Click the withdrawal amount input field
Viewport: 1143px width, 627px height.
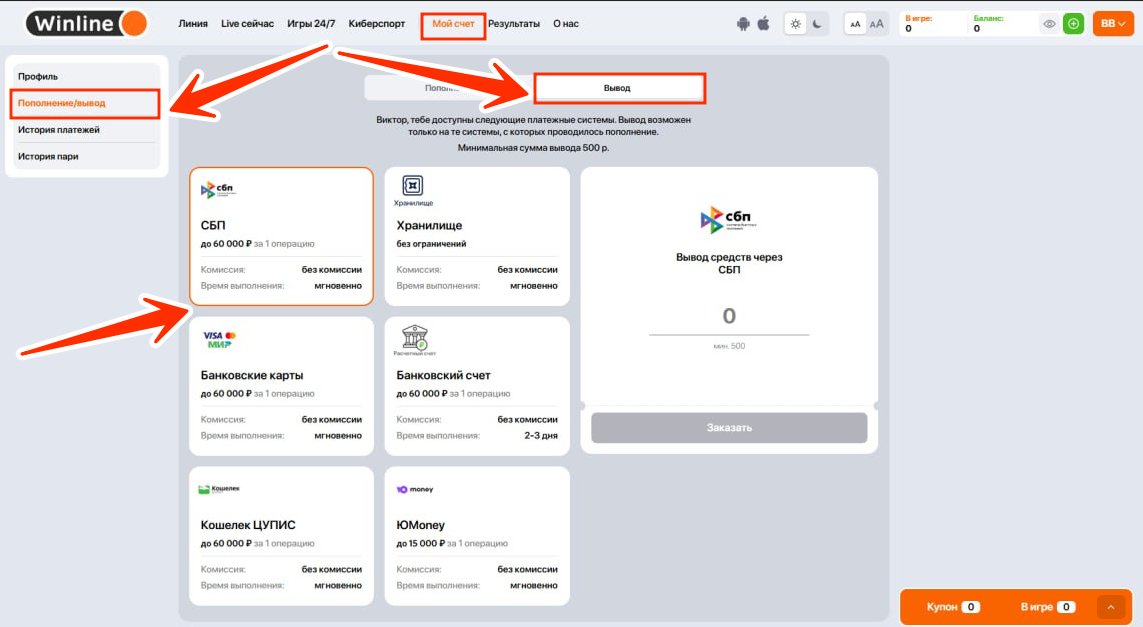pyautogui.click(x=729, y=317)
